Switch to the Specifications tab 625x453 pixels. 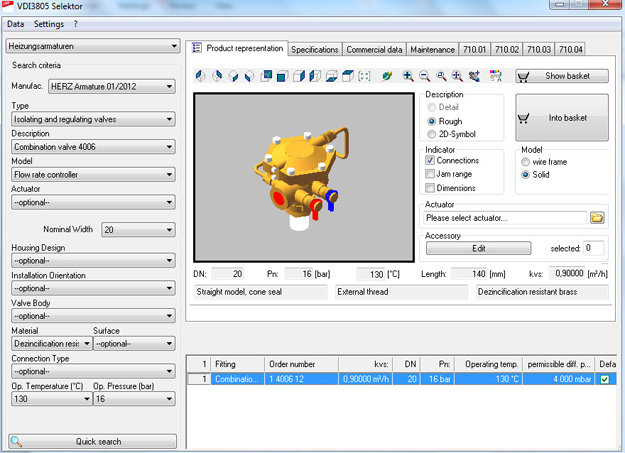coord(314,49)
